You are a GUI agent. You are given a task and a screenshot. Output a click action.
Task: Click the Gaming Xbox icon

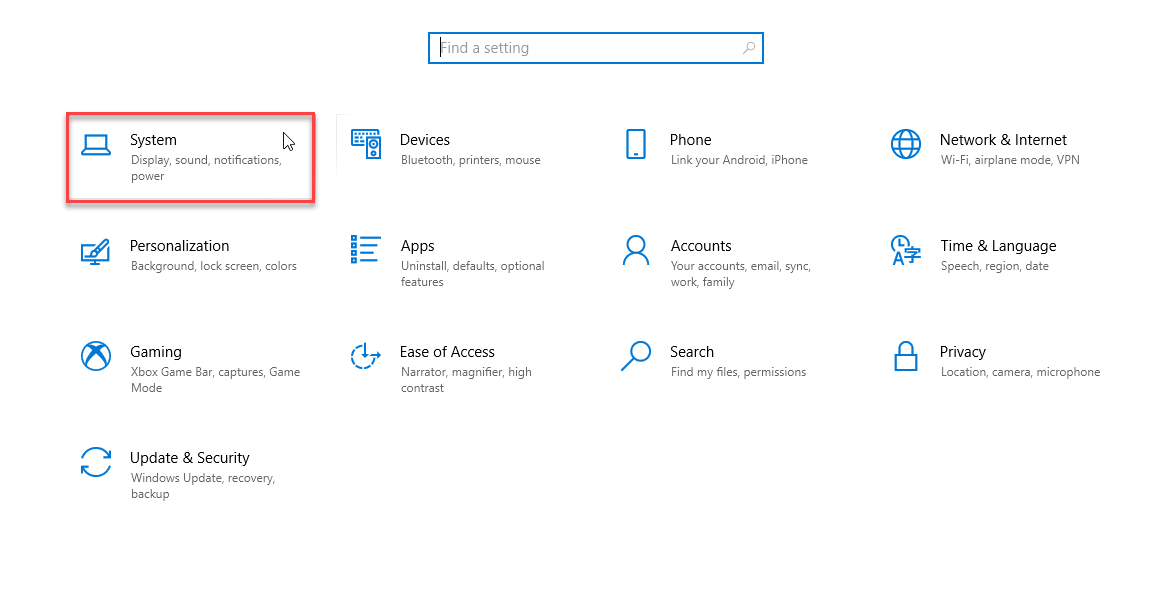(96, 356)
